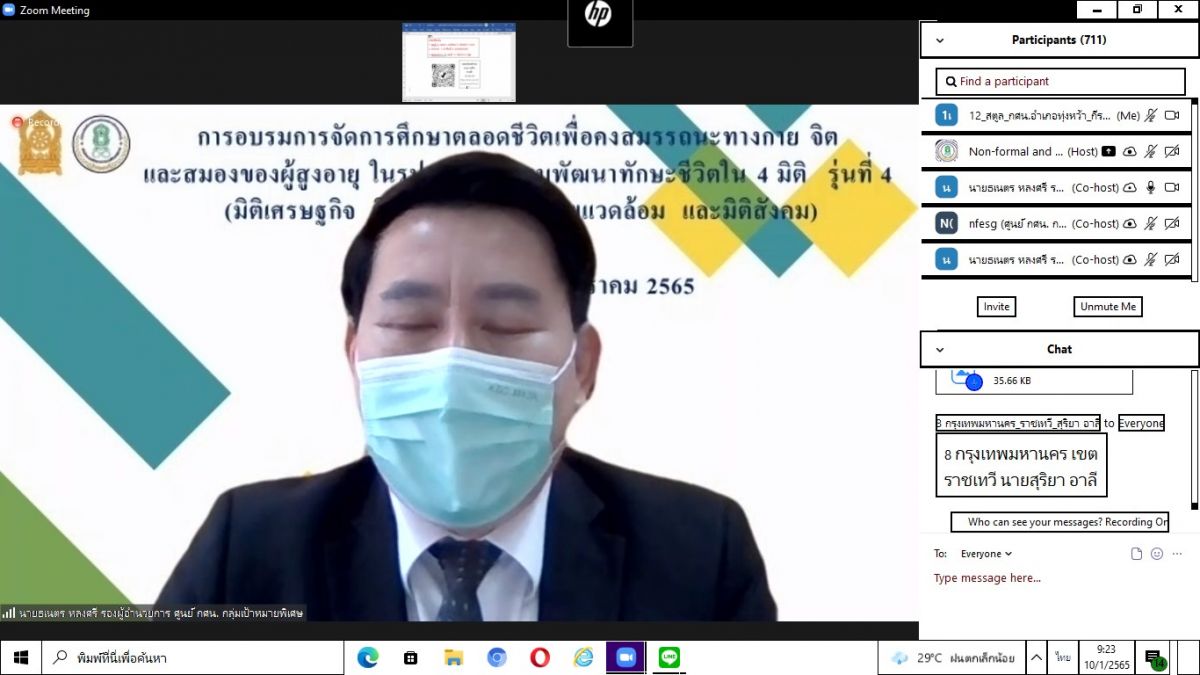Click the nfesg participant avatar

(946, 223)
